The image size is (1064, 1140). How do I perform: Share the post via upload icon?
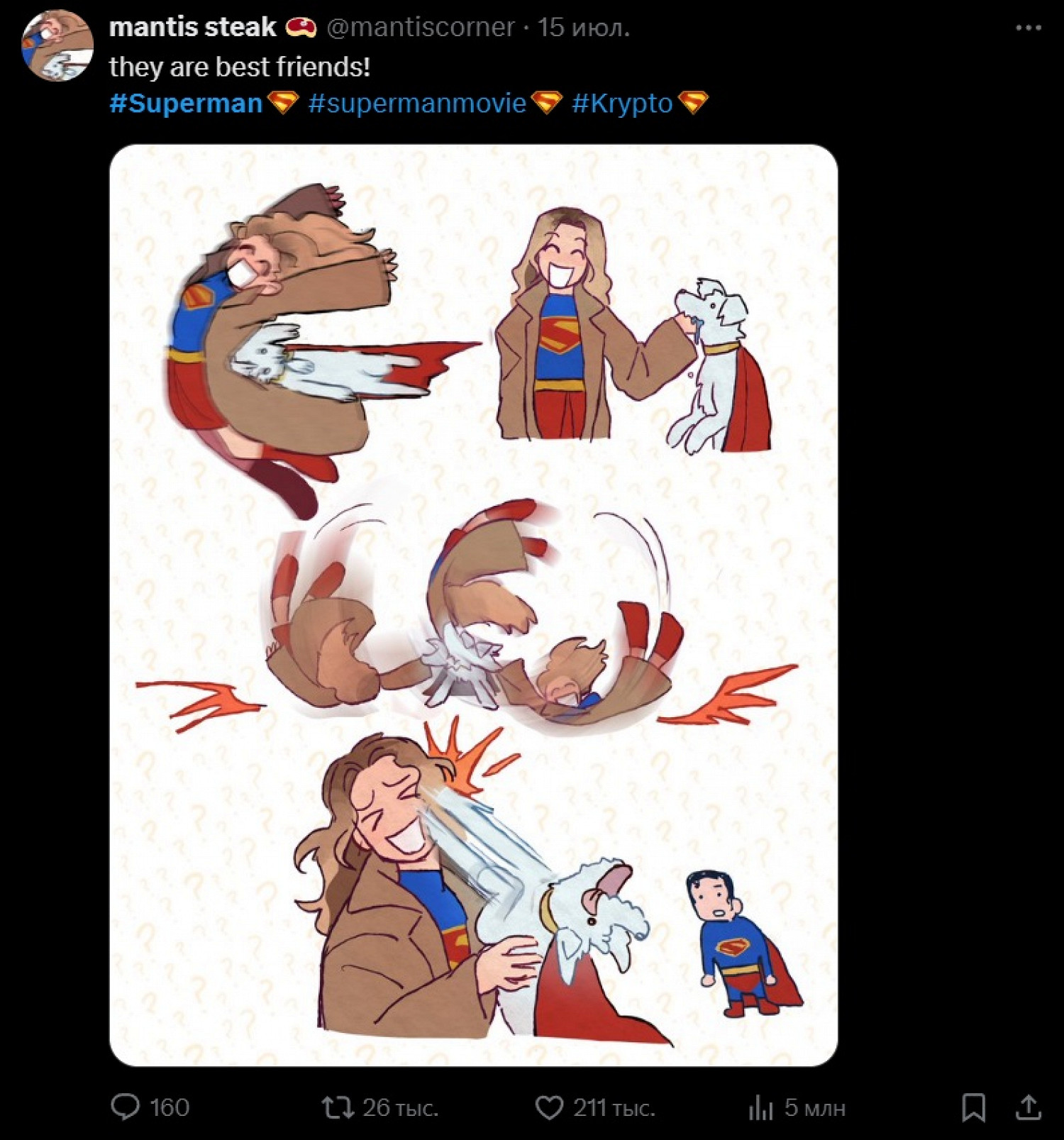tap(1029, 1107)
